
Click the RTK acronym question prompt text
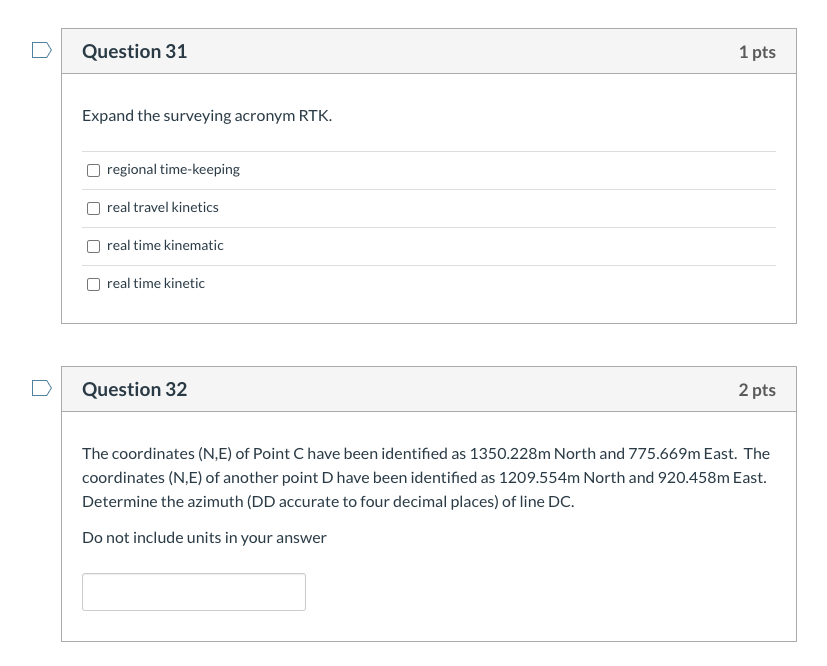tap(207, 115)
